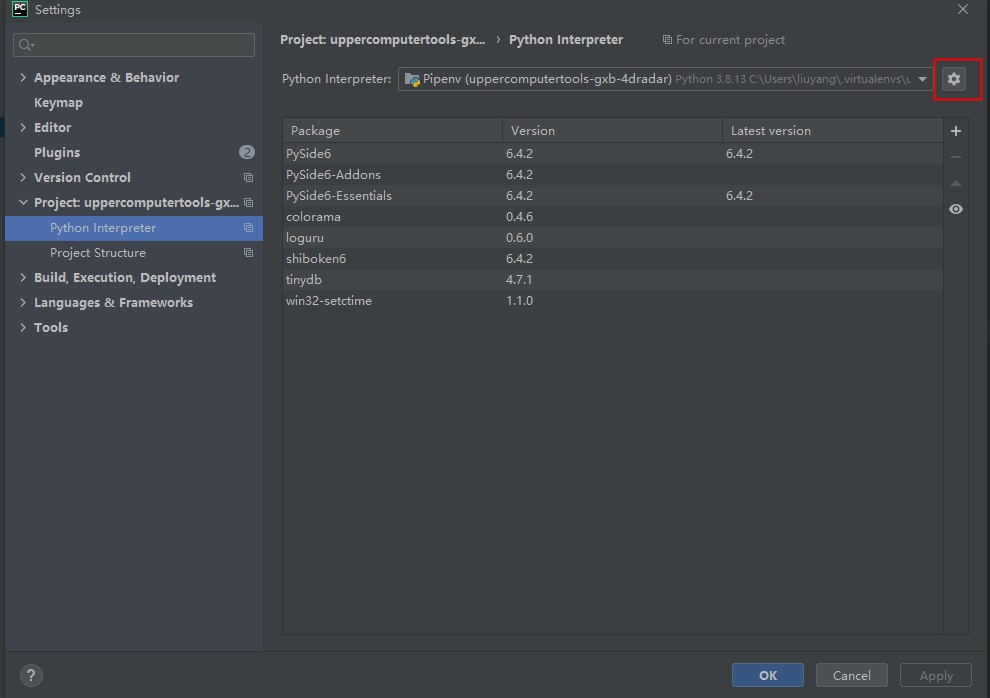Click version 0.4.6 of colorama
The width and height of the screenshot is (990, 698).
pyautogui.click(x=519, y=216)
